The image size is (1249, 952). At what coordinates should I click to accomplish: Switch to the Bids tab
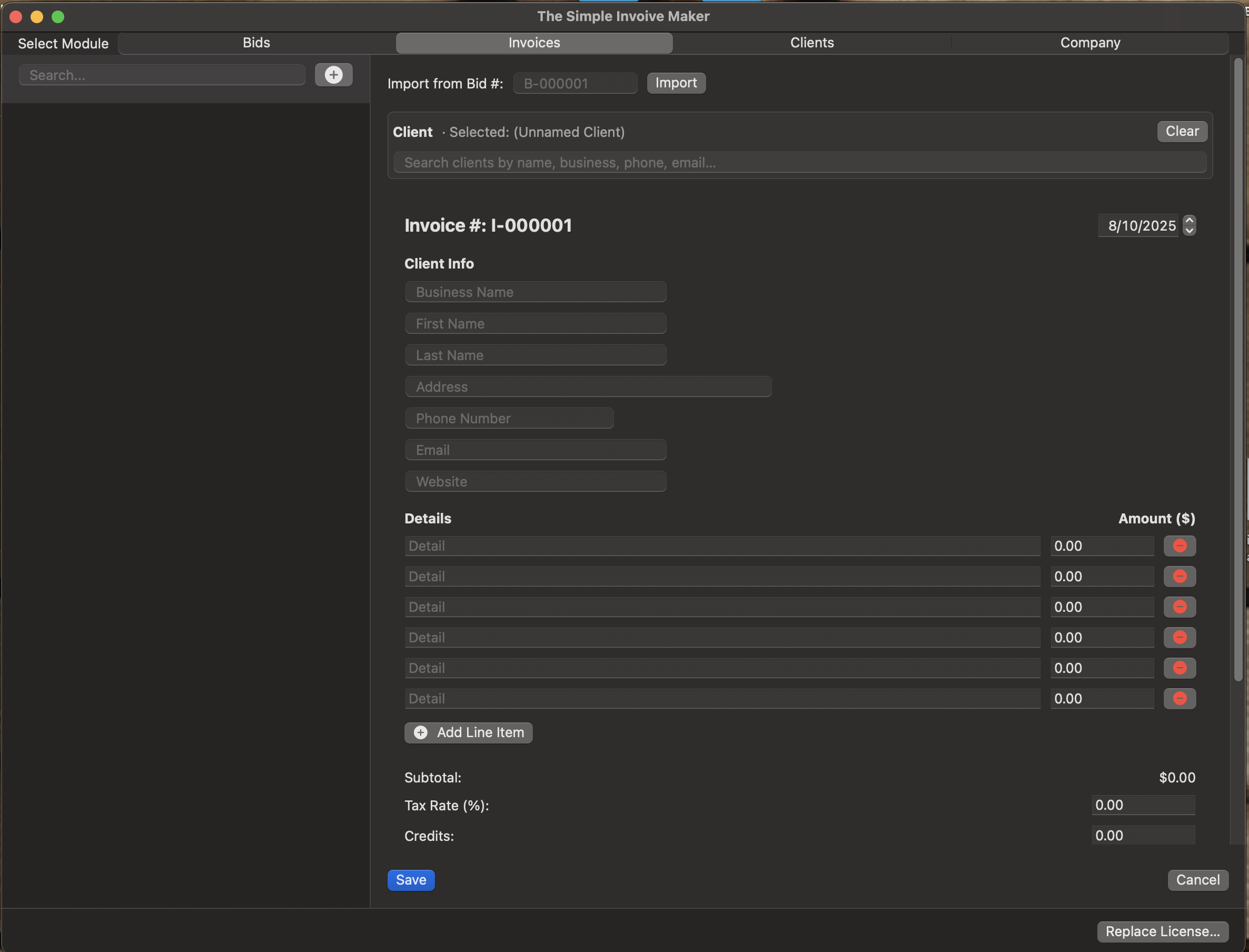click(256, 43)
